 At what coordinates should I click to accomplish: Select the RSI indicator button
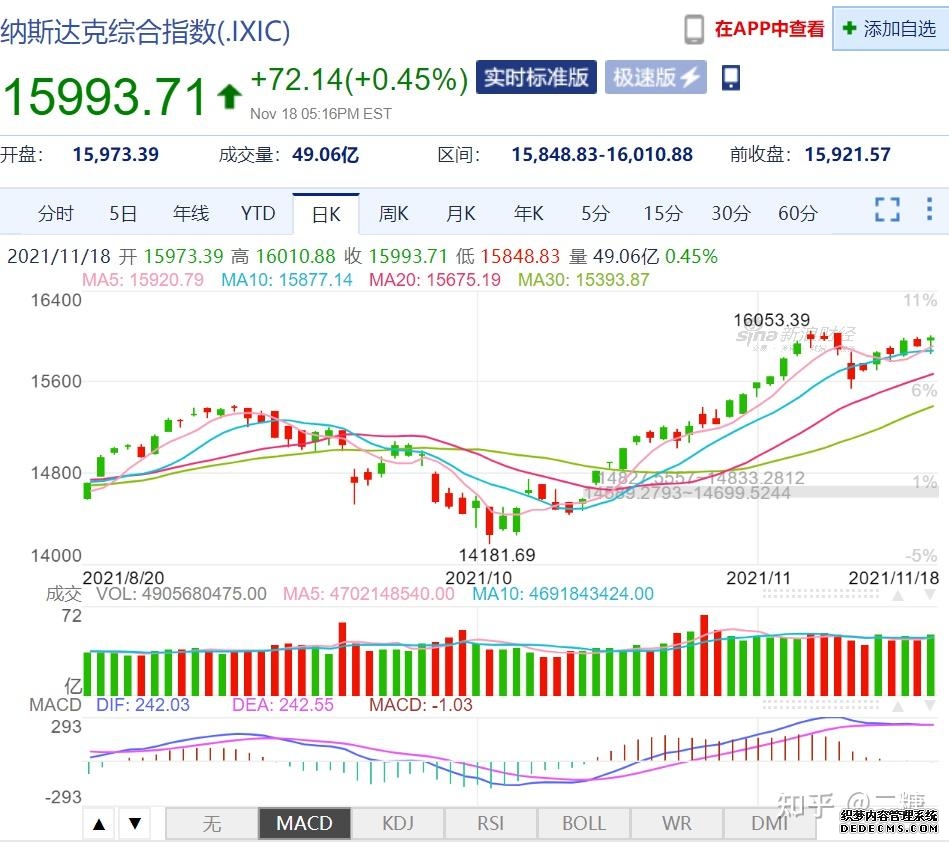pos(490,824)
